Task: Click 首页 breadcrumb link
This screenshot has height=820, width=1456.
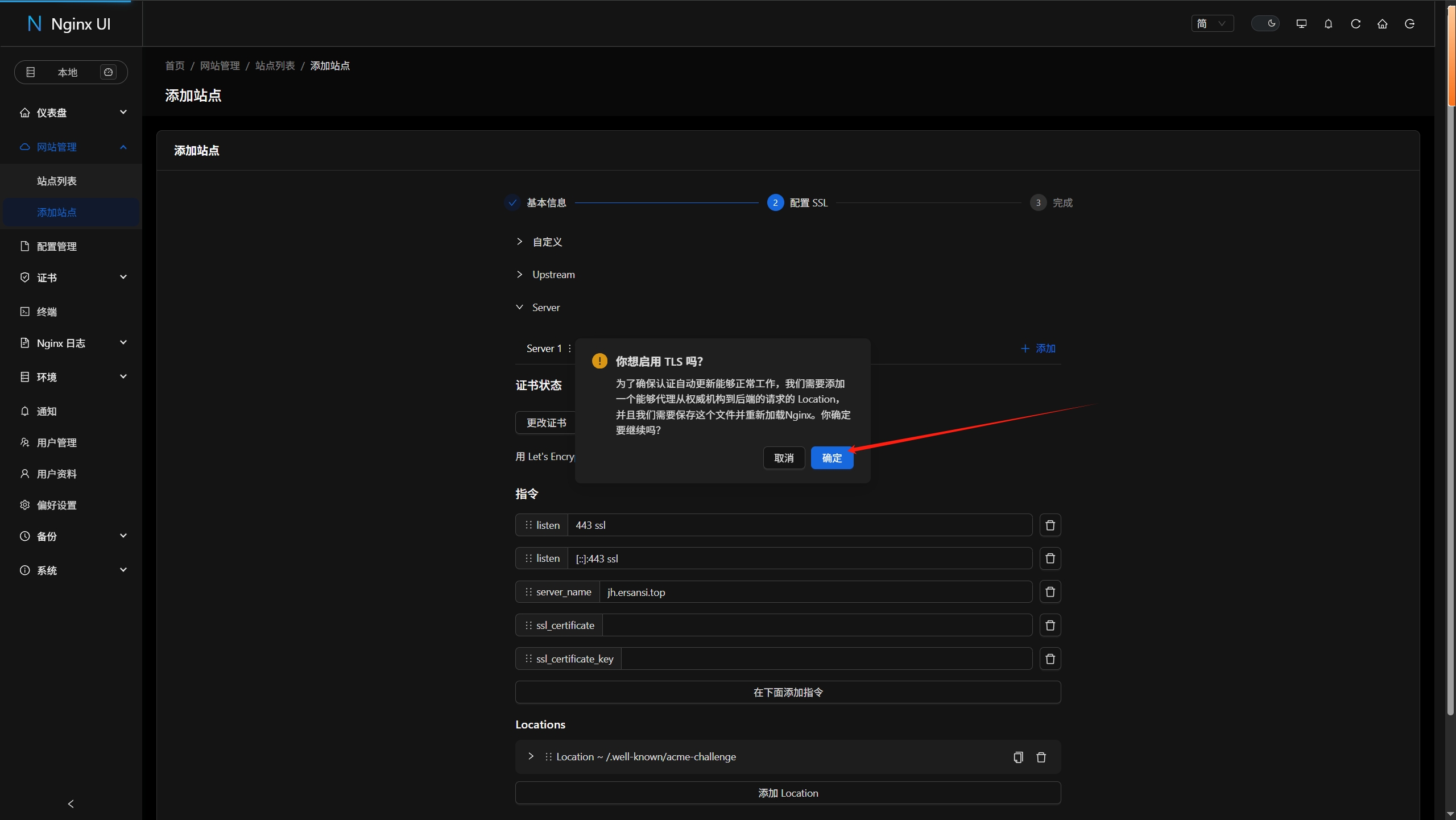Action: pos(175,65)
